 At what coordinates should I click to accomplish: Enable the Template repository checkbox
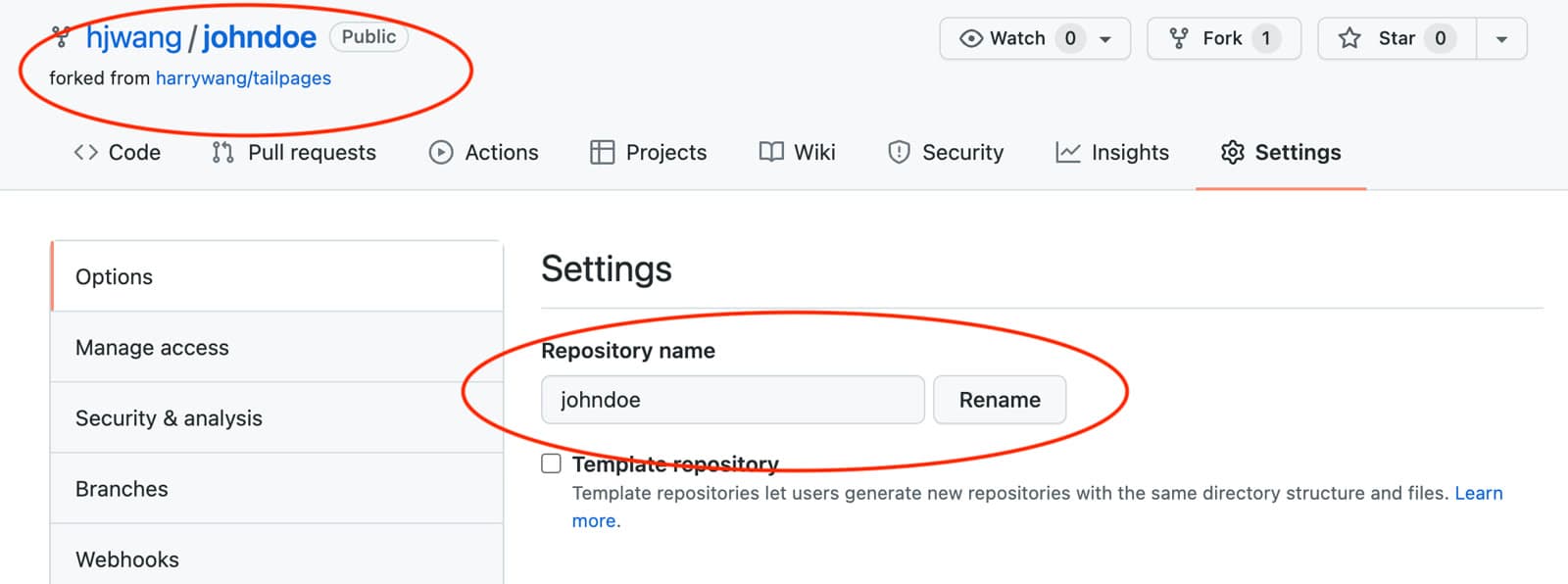click(552, 463)
